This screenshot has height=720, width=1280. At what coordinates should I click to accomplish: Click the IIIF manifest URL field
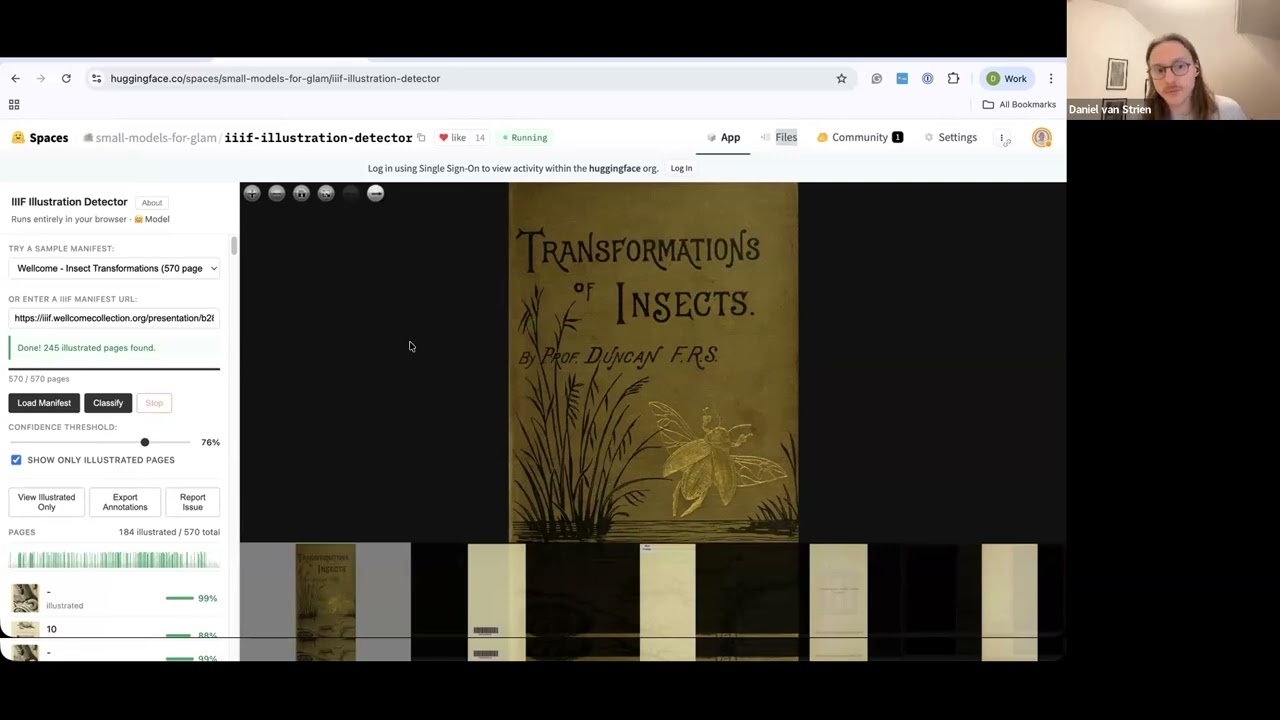(x=114, y=318)
